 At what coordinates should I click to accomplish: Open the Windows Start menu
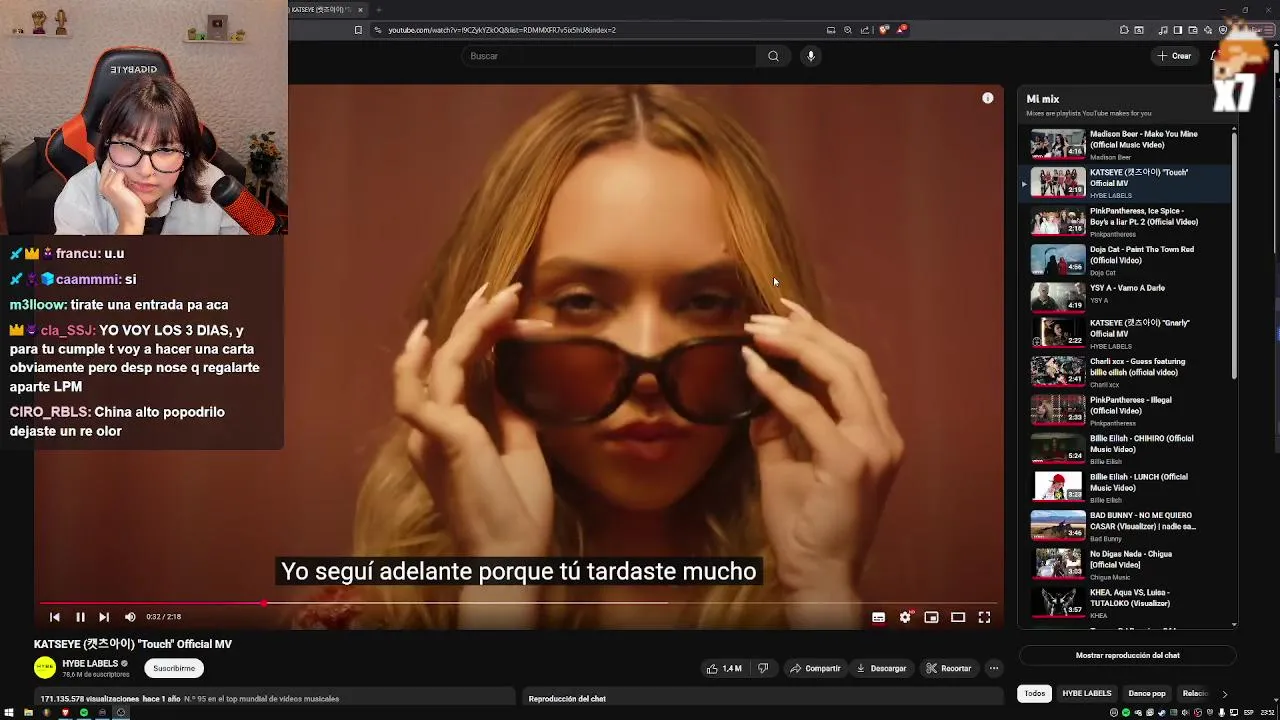[11, 713]
